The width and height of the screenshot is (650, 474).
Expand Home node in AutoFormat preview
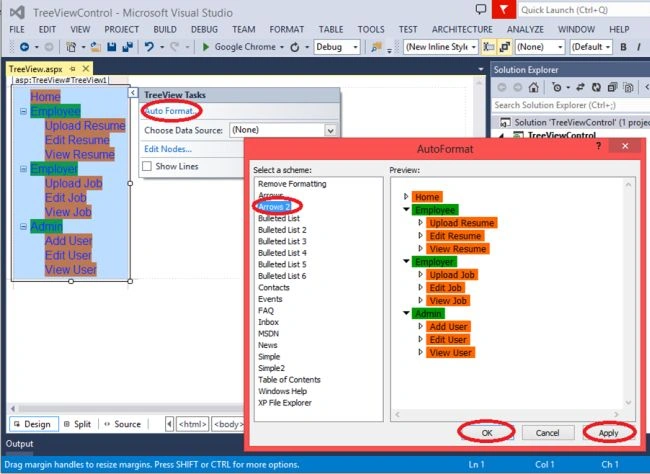406,196
